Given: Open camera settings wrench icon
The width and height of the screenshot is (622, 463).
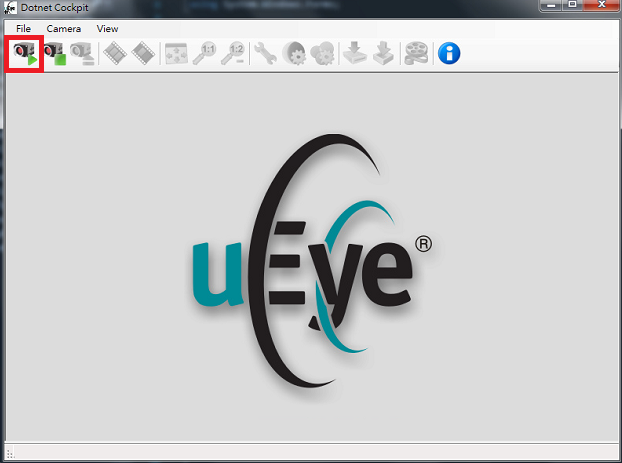Looking at the screenshot, I should [265, 54].
